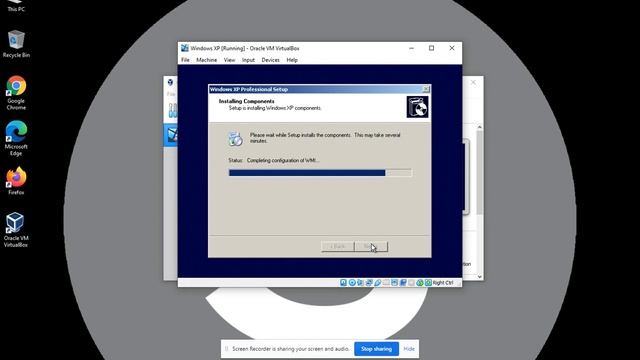Click the setup installation progress bar
Viewport: 640px width, 360px height.
(320, 173)
